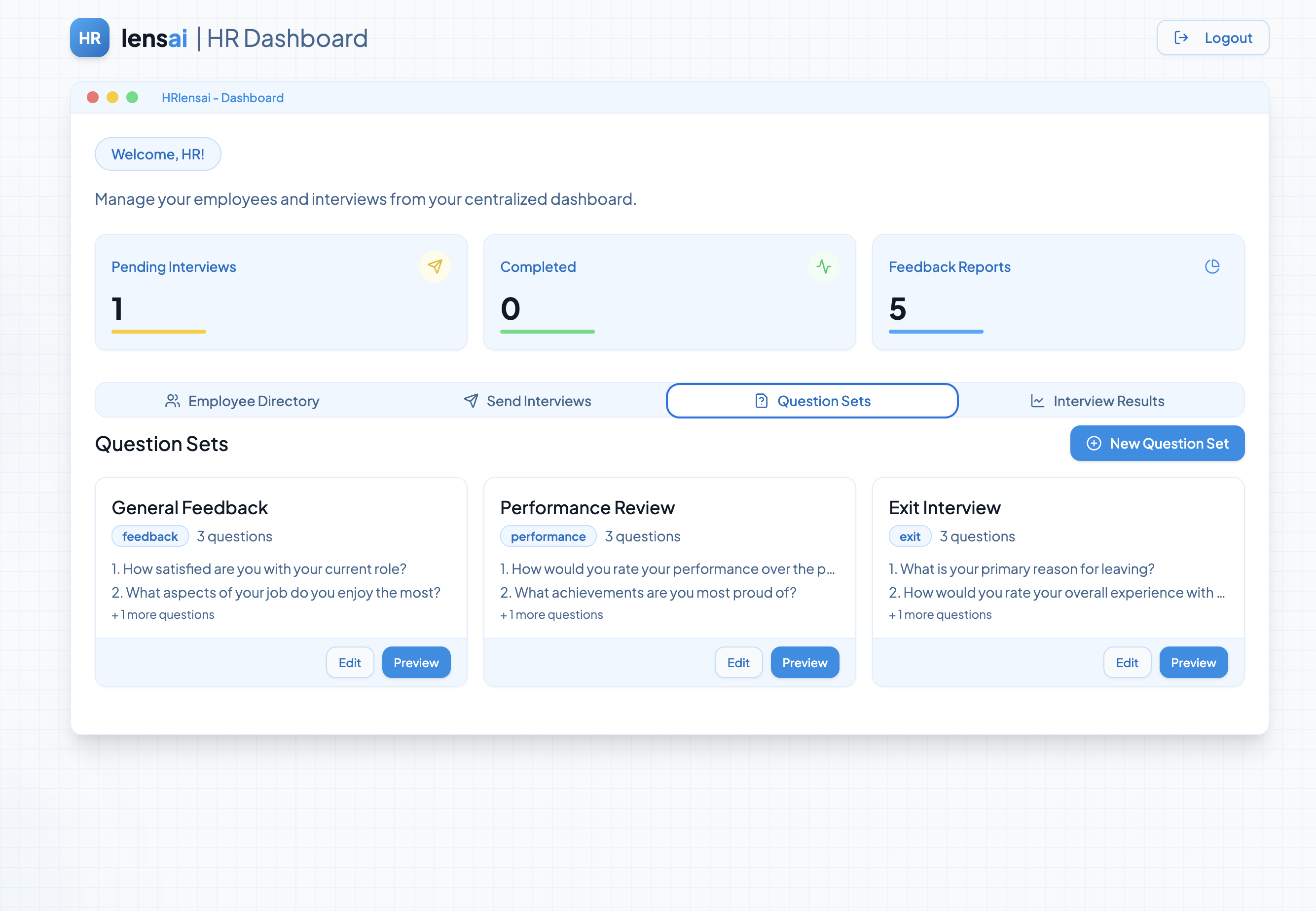Viewport: 1316px width, 911px height.
Task: Click the activity pulse icon in Completed card
Action: [823, 266]
